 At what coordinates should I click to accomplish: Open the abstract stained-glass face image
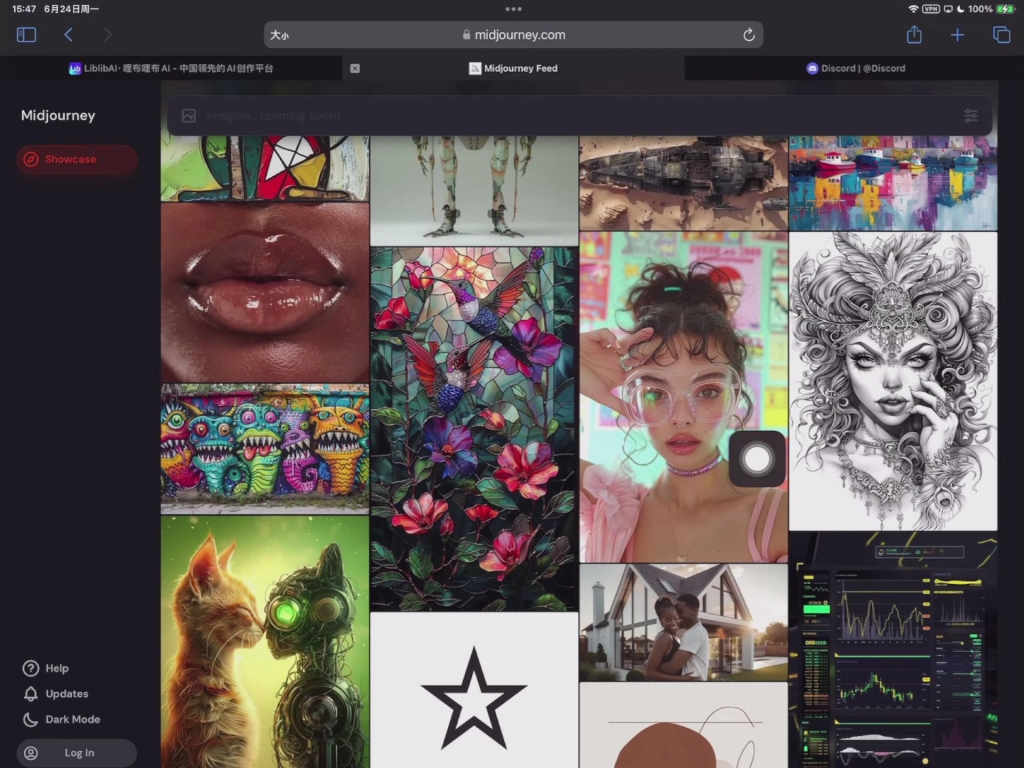(x=264, y=168)
